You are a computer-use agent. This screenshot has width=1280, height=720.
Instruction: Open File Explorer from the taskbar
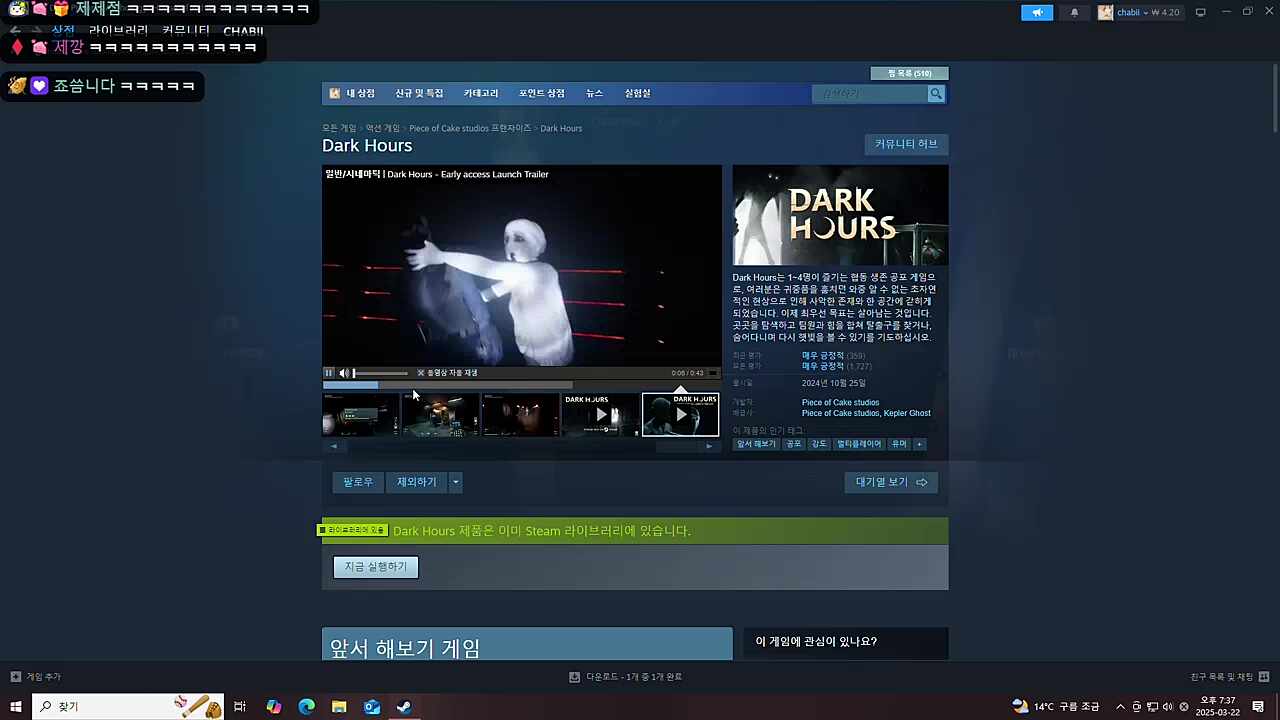[339, 707]
